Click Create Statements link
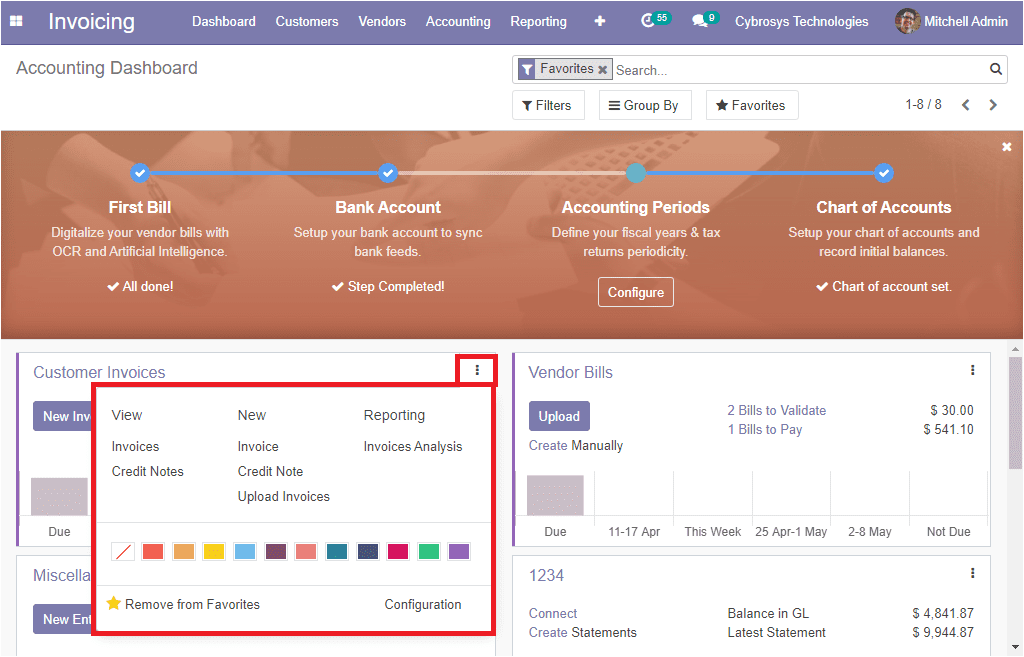Image resolution: width=1024 pixels, height=657 pixels. point(583,632)
